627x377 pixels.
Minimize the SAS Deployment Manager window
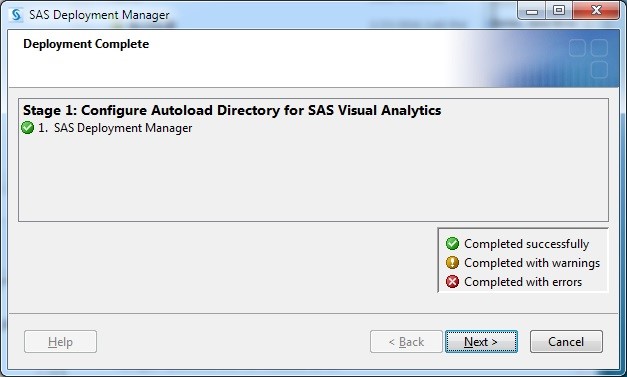532,11
